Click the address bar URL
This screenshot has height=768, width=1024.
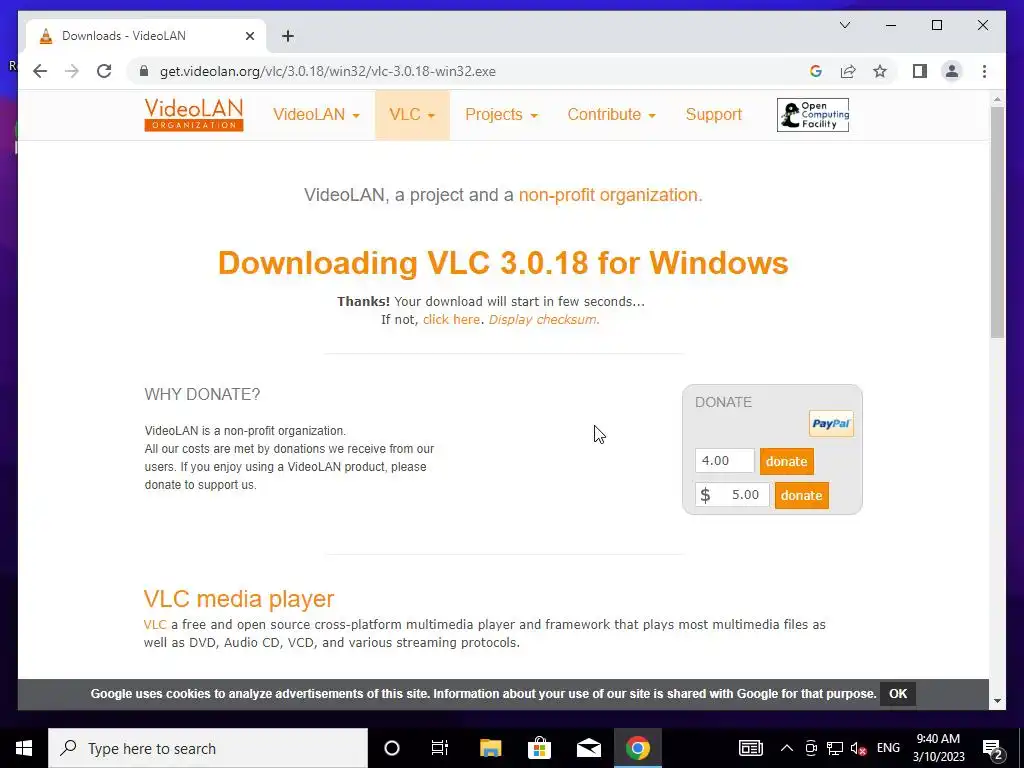click(327, 71)
